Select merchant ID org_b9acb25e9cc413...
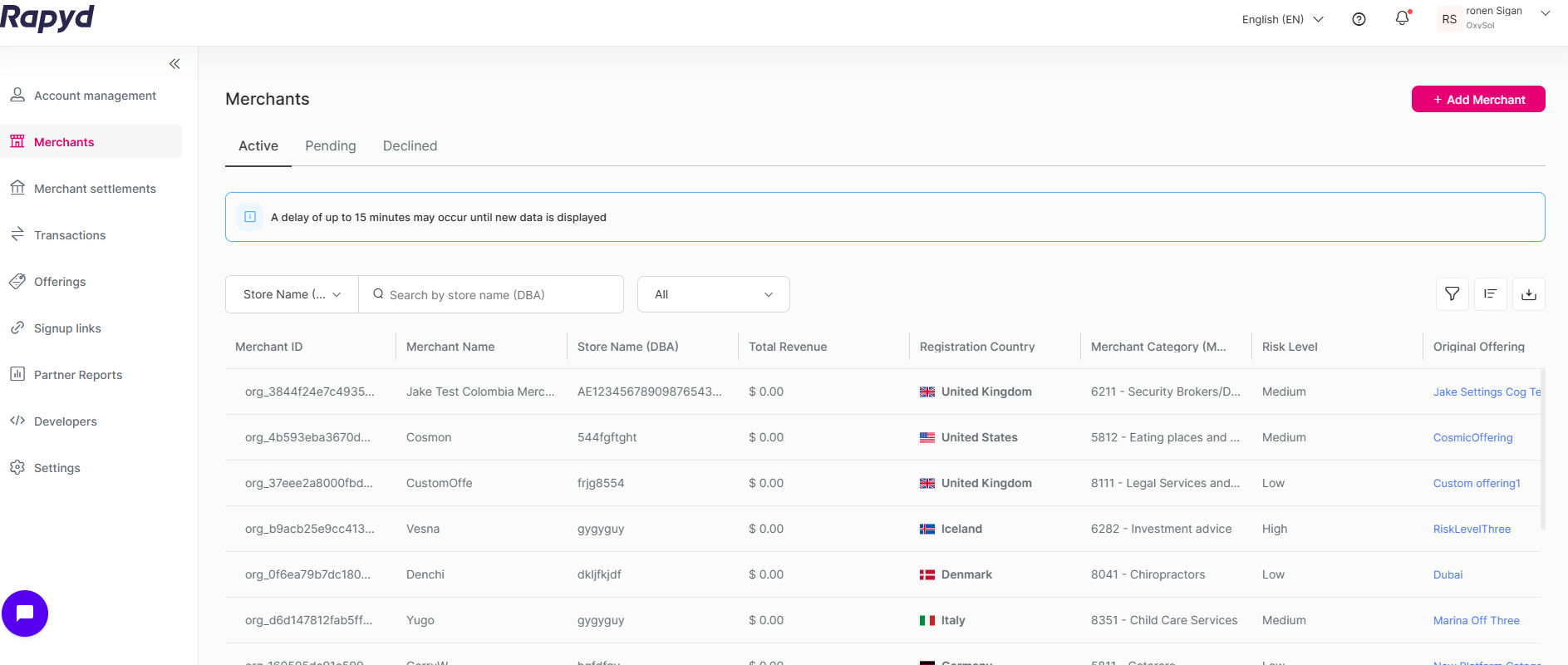 click(x=310, y=529)
